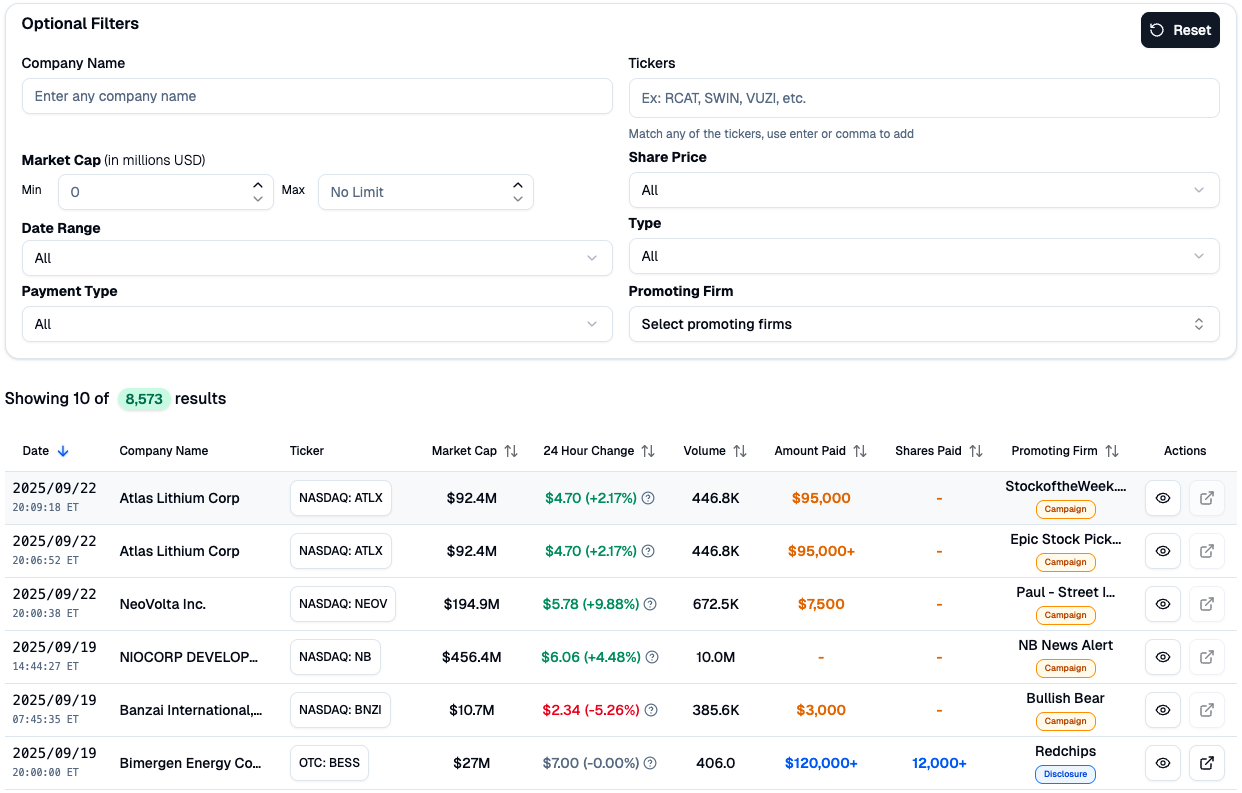This screenshot has height=793, width=1242.
Task: Click the Date column sort arrow
Action: [63, 451]
